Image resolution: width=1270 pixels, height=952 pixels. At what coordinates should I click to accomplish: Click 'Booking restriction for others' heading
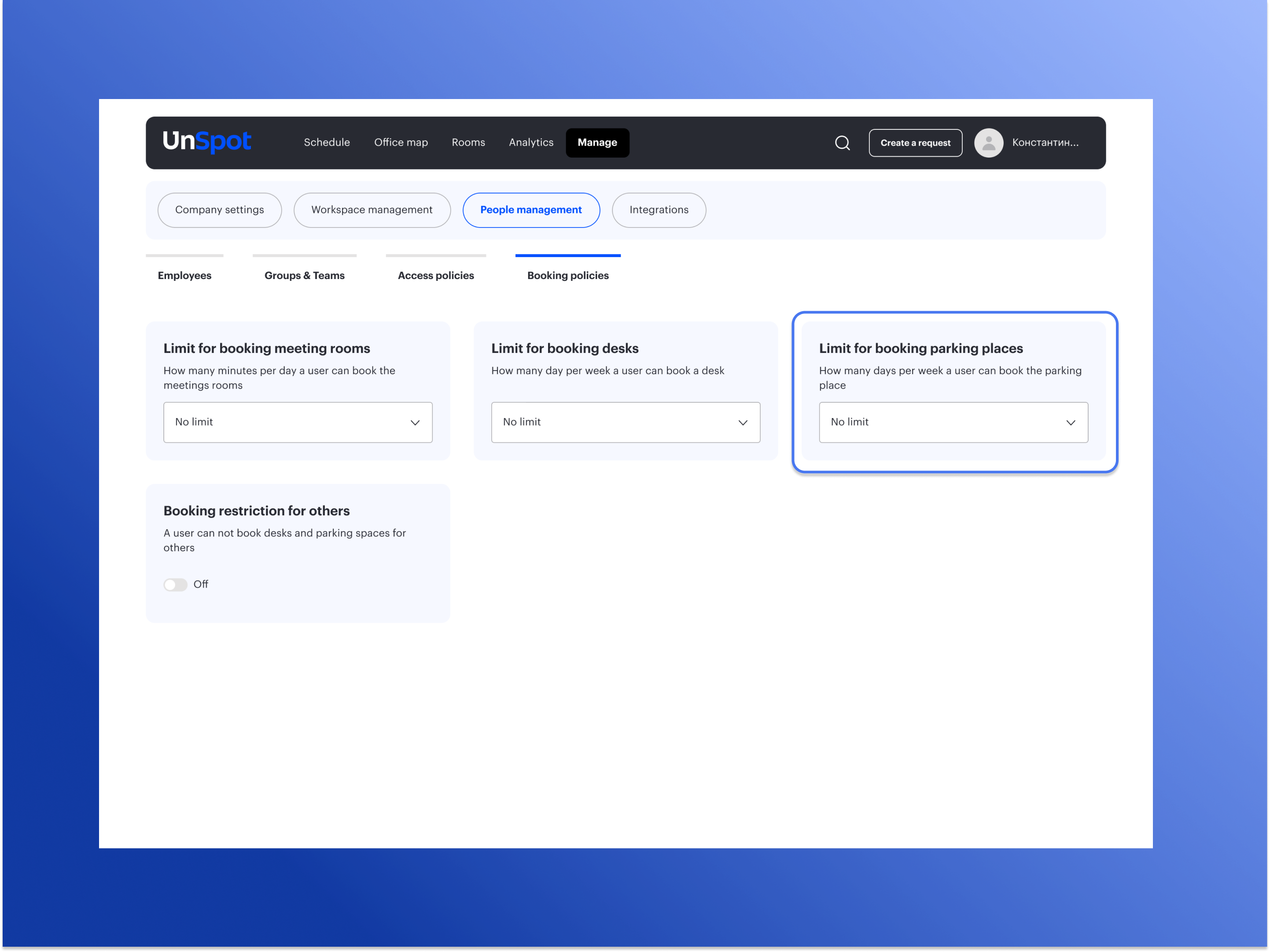coord(257,511)
